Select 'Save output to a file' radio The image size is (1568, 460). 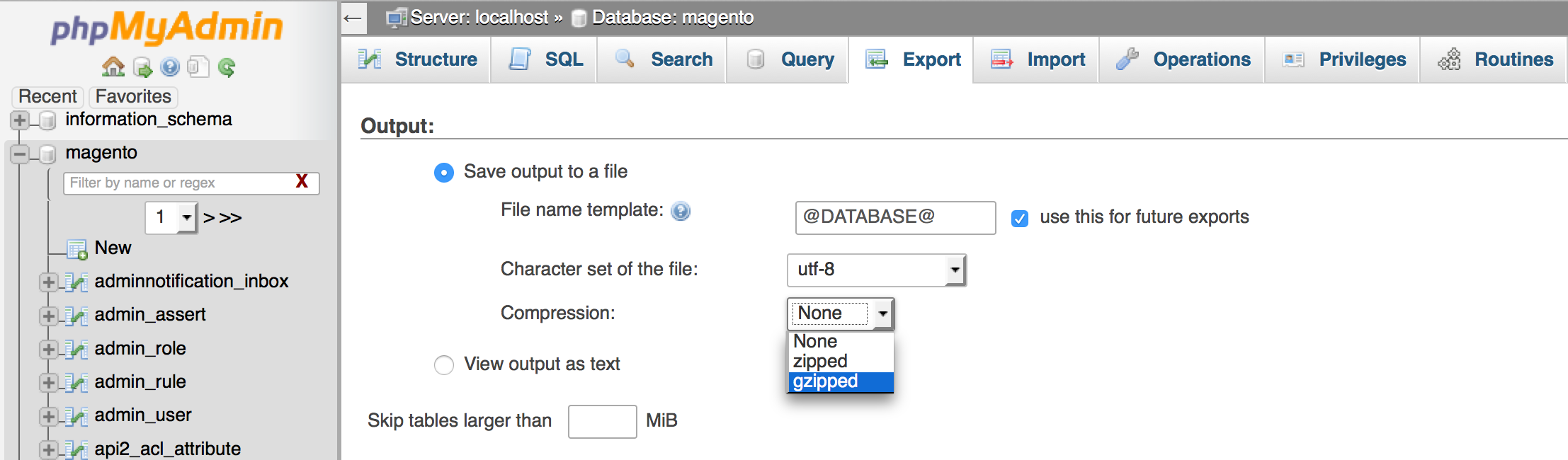444,172
